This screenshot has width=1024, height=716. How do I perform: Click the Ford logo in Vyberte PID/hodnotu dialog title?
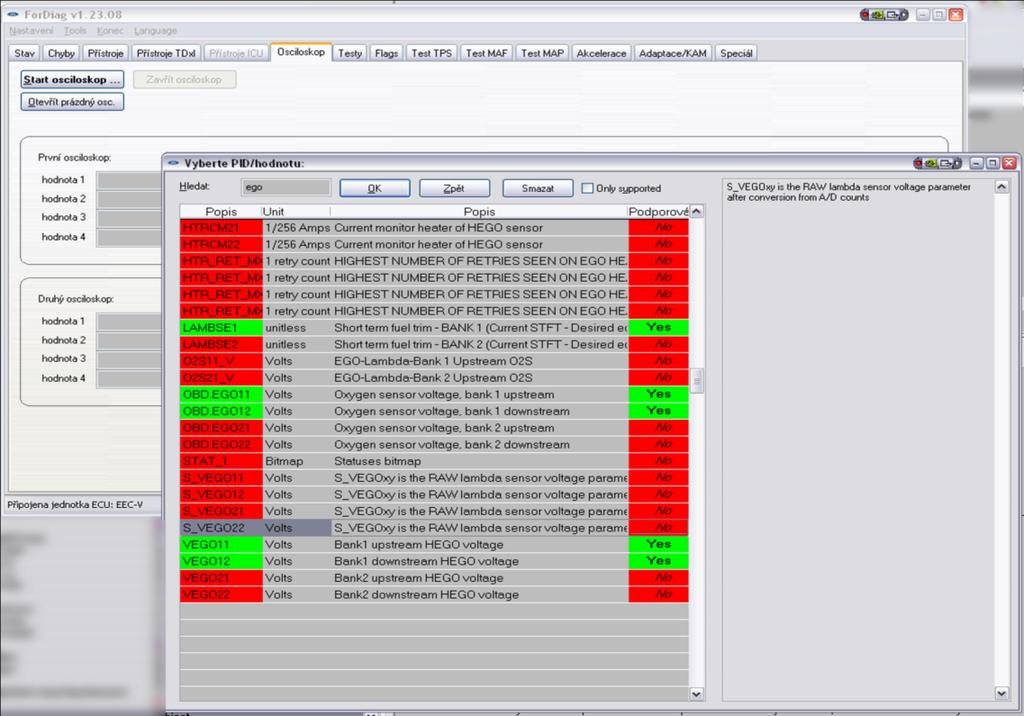[x=173, y=163]
